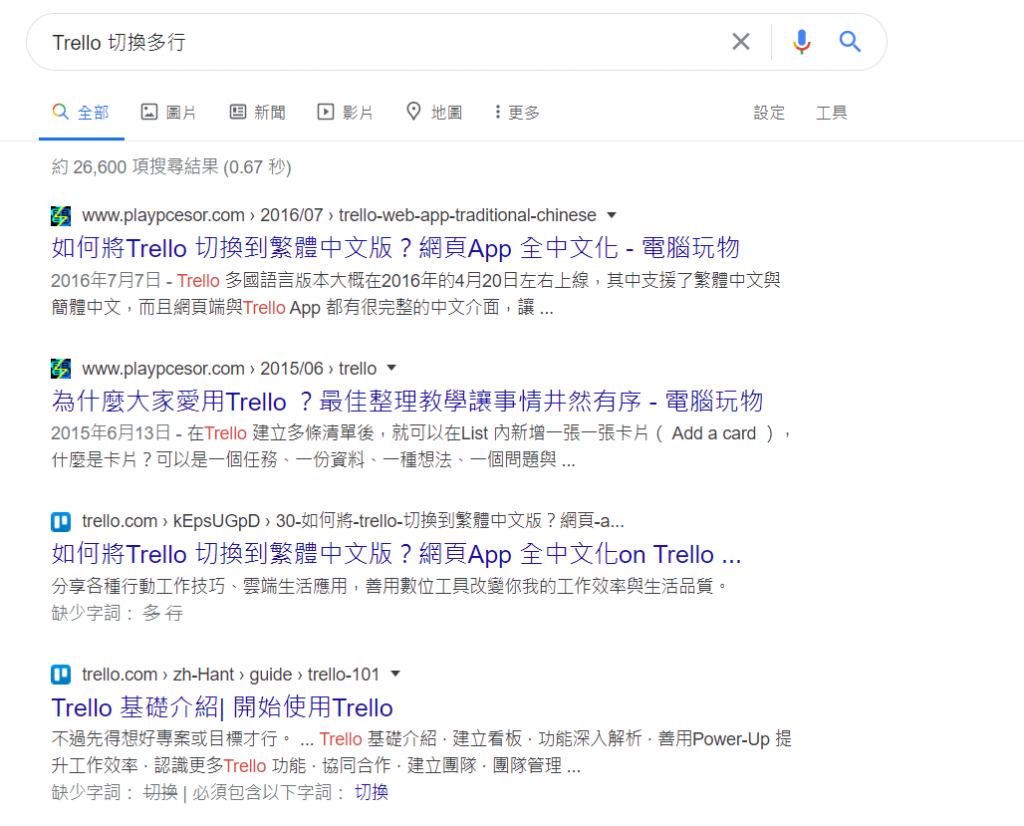Viewport: 1024px width, 826px height.
Task: Click the three-dot icon beside 更多
Action: point(498,112)
